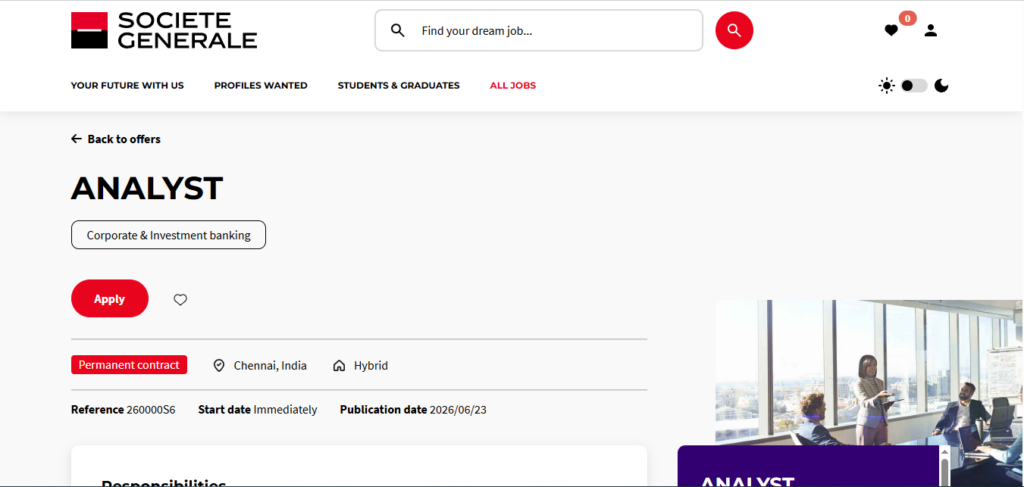Screen dimensions: 1024x487
Task: Toggle the light/dark theme switch
Action: 914,86
